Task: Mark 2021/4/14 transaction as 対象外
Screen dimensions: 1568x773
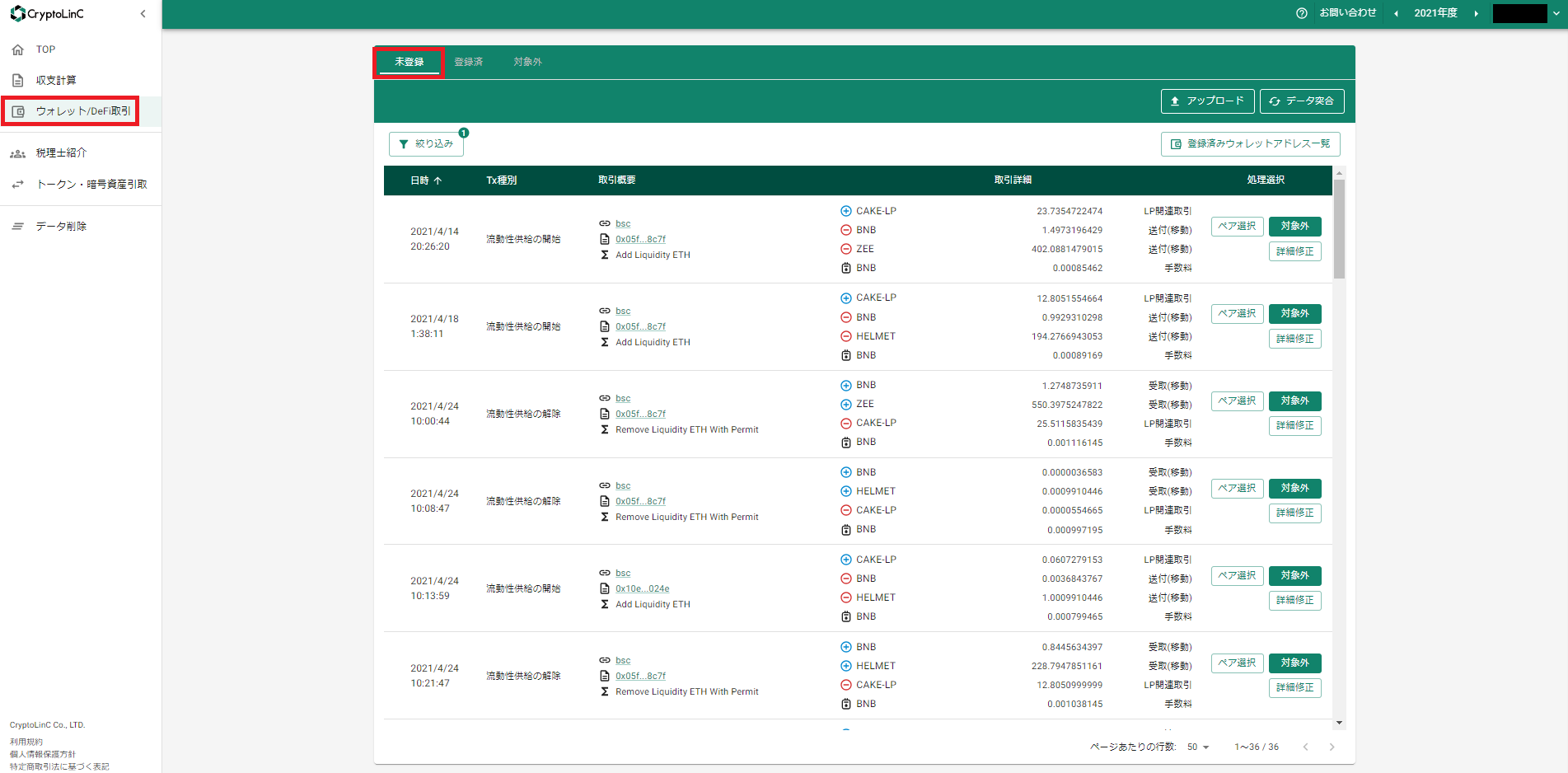Action: click(1294, 227)
